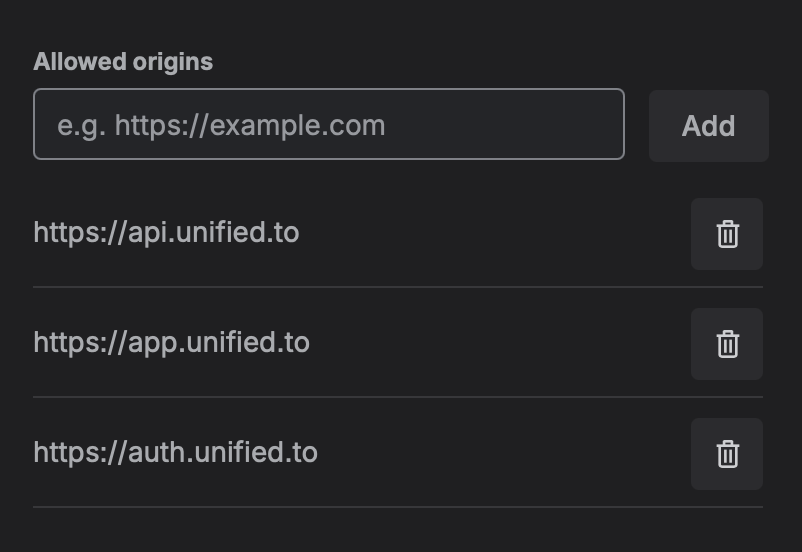Screen dimensions: 802x552
Task: Remove the first allowed origin entry
Action: pyautogui.click(x=727, y=234)
